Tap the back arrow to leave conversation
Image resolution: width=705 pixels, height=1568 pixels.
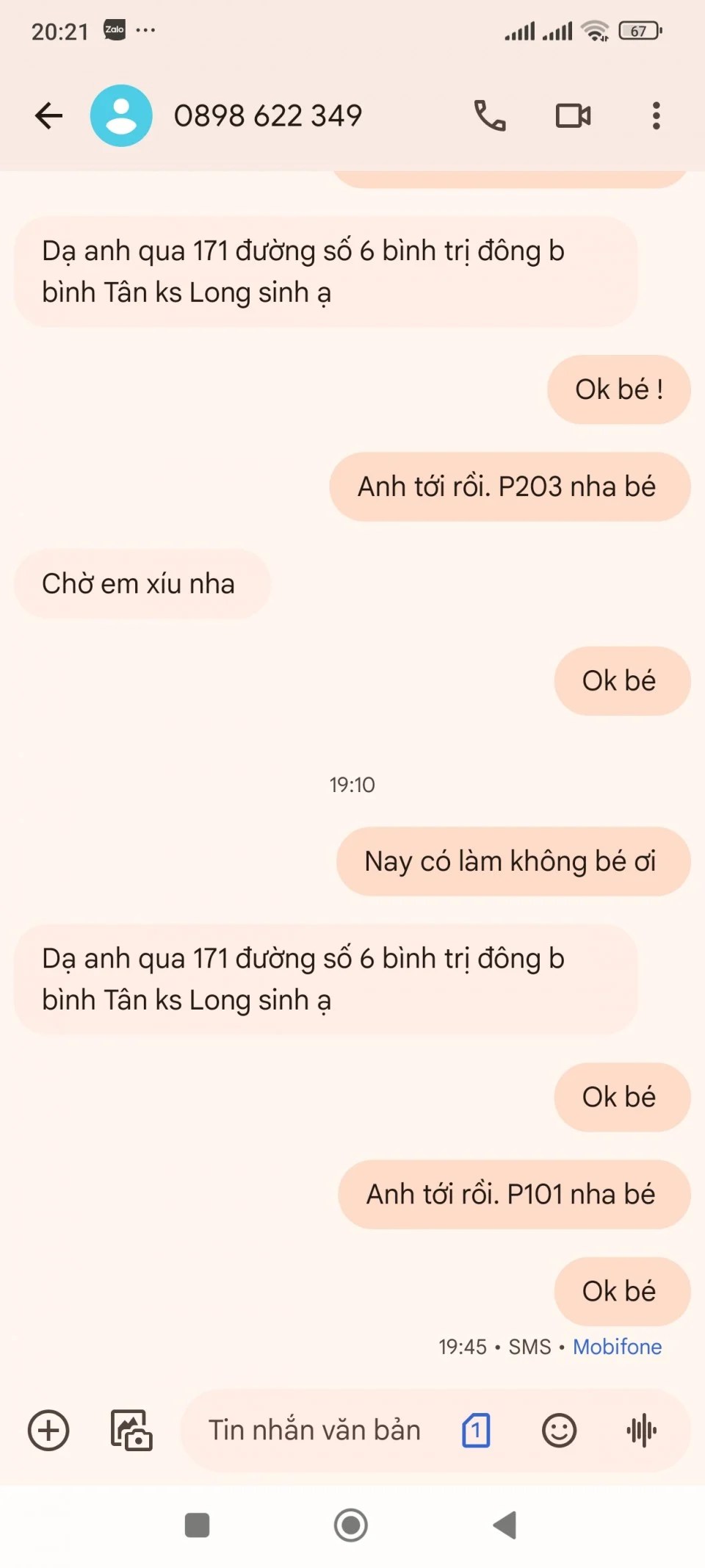coord(48,115)
